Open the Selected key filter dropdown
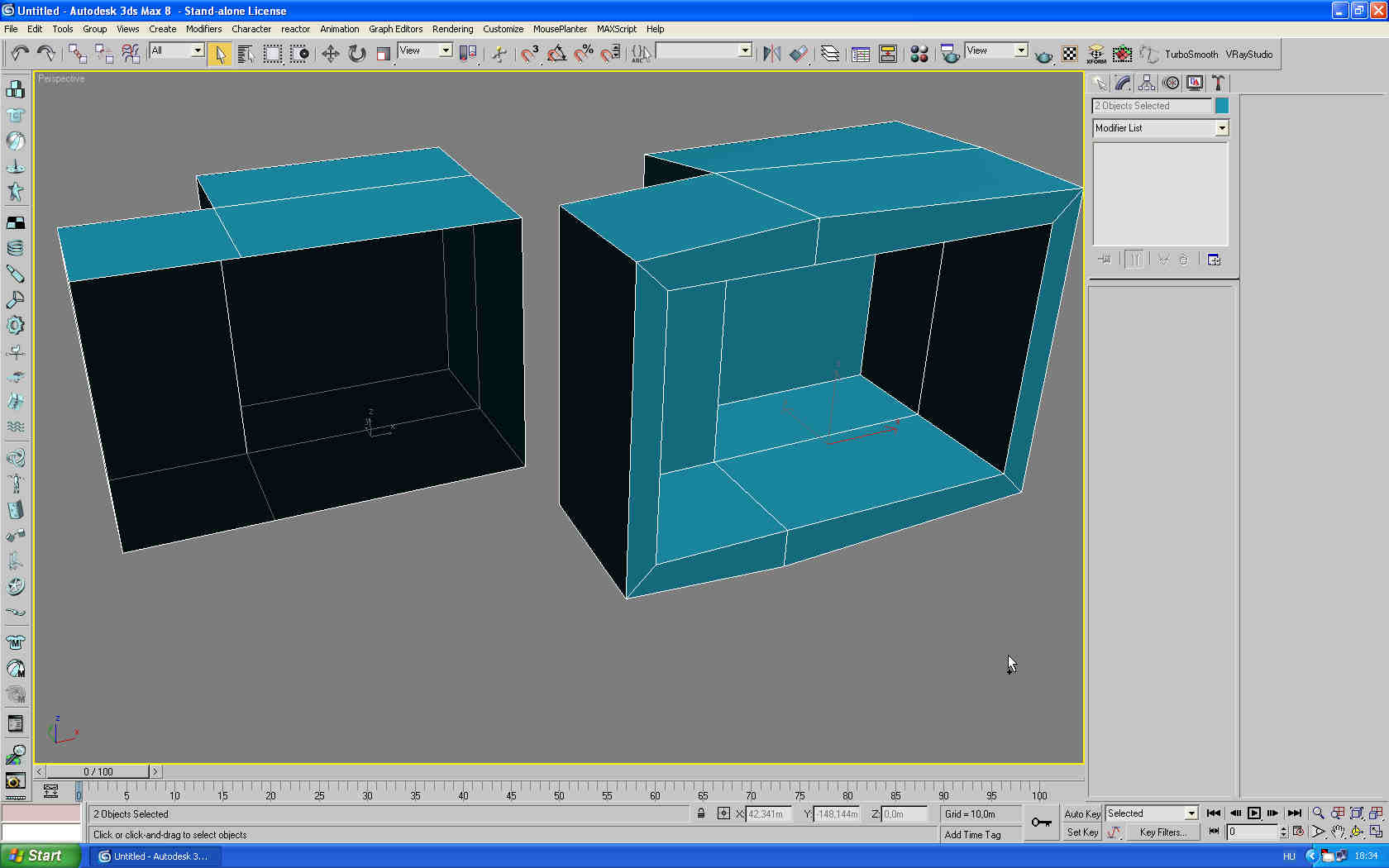 point(1191,813)
